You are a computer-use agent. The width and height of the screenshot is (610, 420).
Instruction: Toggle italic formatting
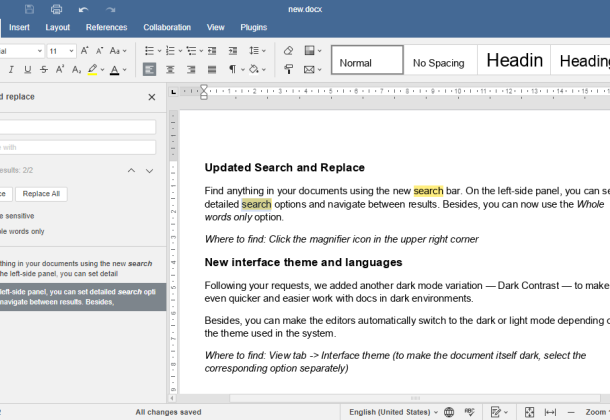tap(11, 70)
